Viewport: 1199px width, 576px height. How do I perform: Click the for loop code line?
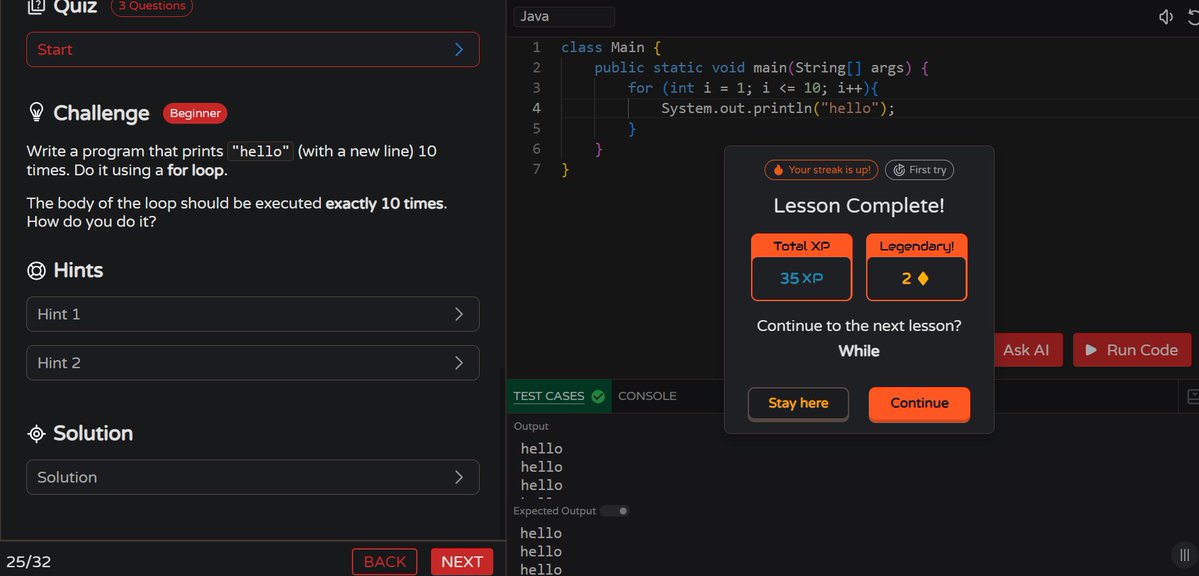[753, 88]
